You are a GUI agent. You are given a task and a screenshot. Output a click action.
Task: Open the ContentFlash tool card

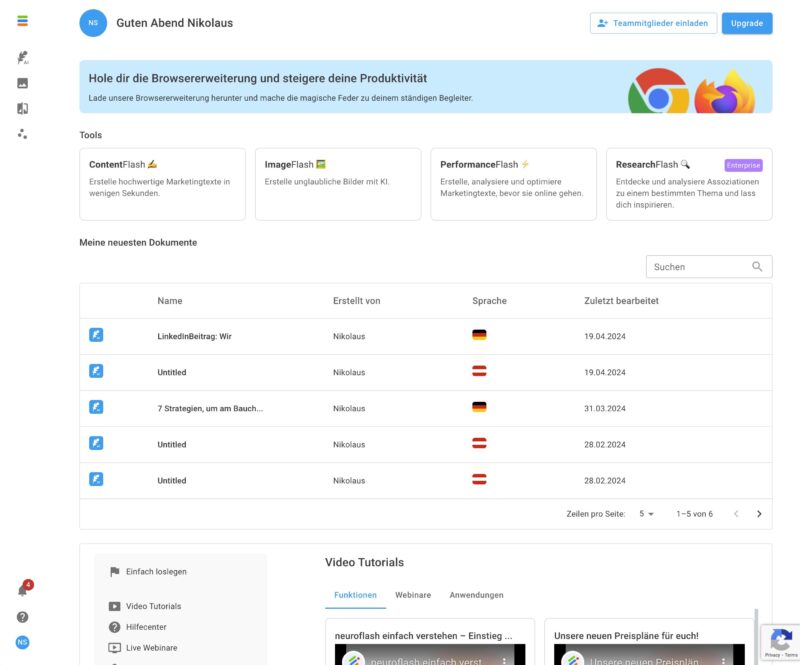[162, 184]
